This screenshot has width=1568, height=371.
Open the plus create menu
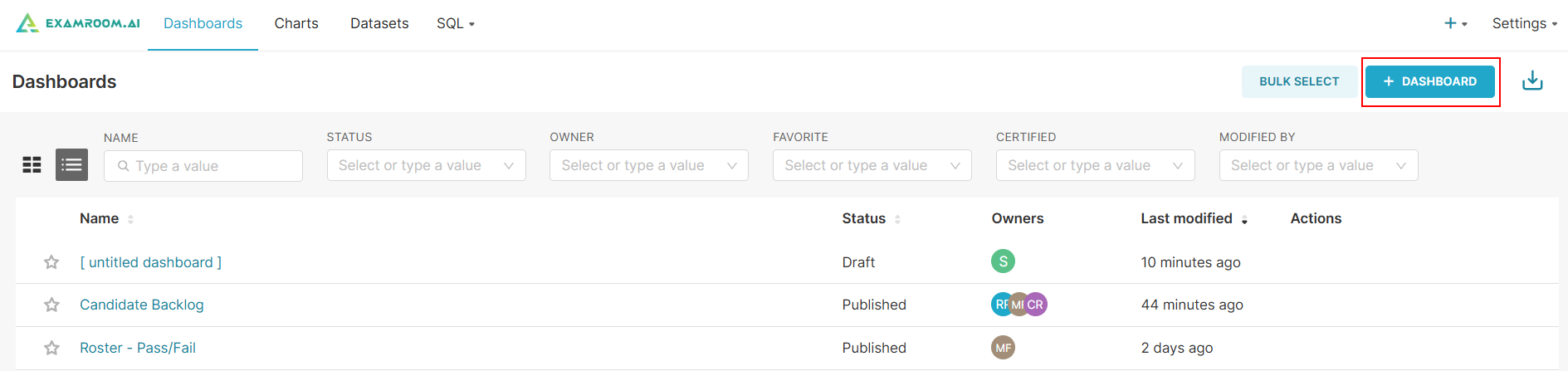point(1455,23)
